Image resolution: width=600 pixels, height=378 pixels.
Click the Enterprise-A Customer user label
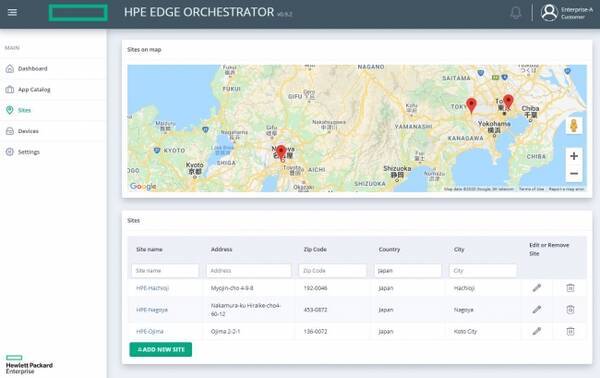(x=577, y=13)
